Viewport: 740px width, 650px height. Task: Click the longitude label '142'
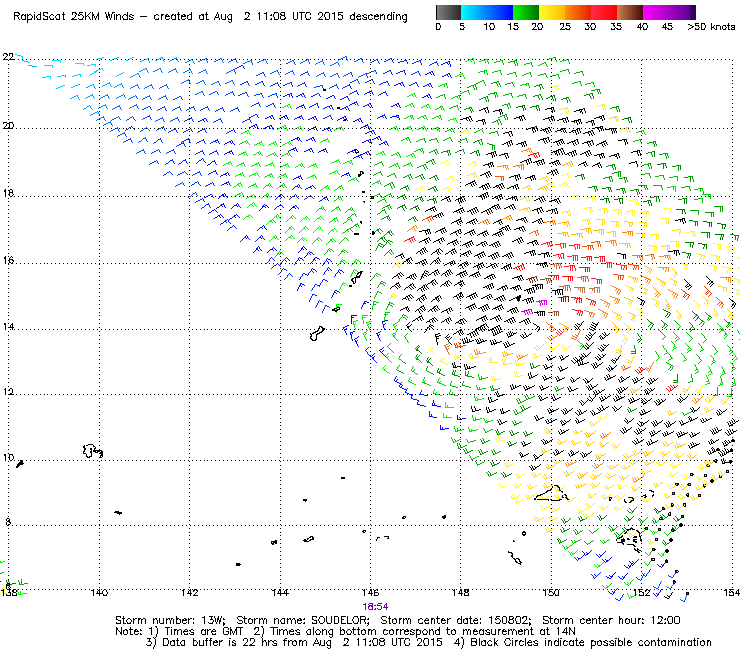(x=190, y=592)
